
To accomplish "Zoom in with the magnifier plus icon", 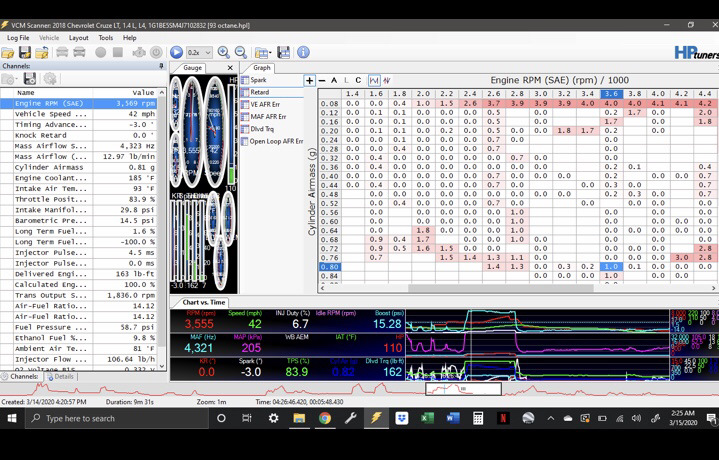I will point(224,53).
